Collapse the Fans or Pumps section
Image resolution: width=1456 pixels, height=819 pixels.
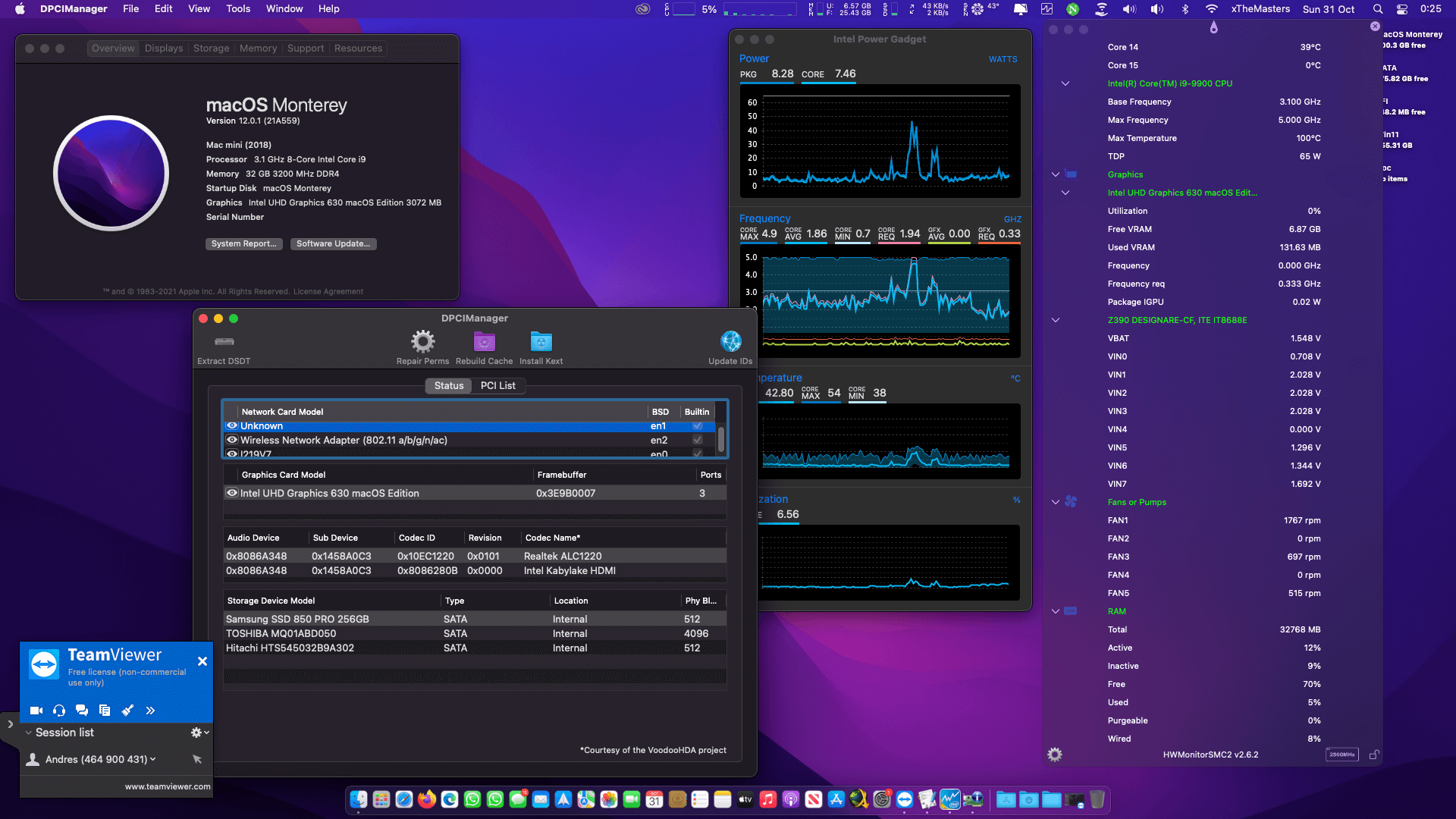[x=1055, y=502]
